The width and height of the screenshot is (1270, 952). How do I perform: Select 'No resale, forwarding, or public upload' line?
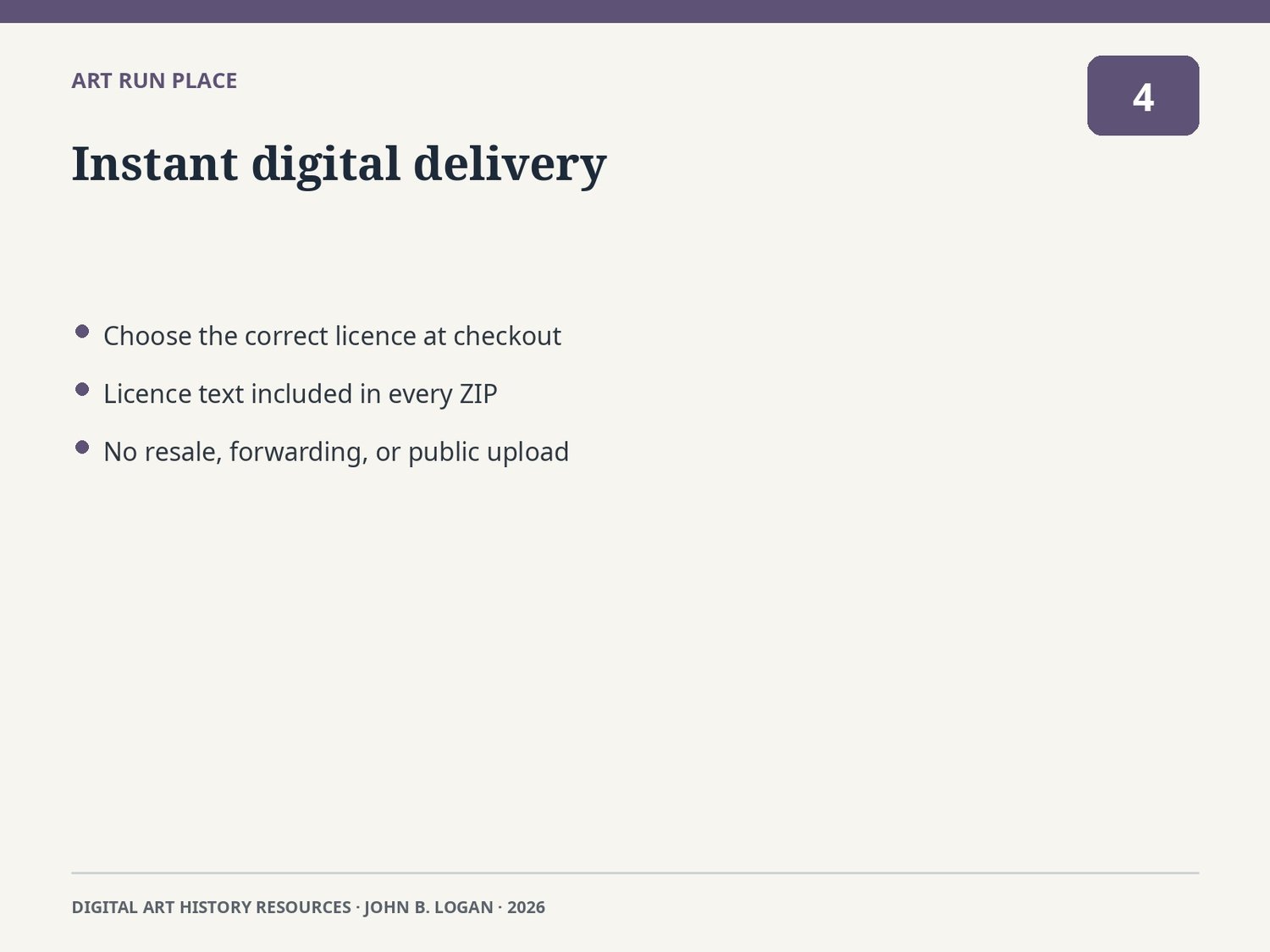point(336,452)
